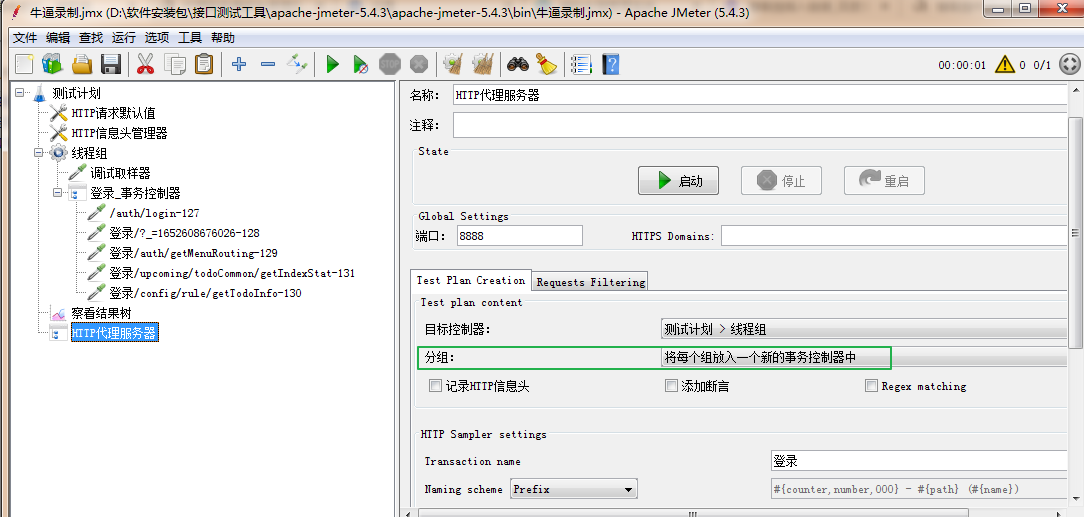
Task: Select 察看结果树 in the tree
Action: tap(100, 313)
